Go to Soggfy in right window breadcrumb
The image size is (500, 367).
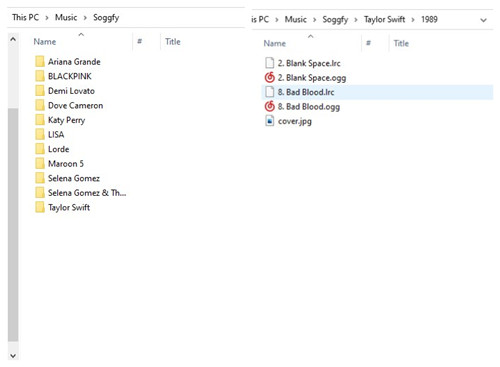(x=335, y=20)
